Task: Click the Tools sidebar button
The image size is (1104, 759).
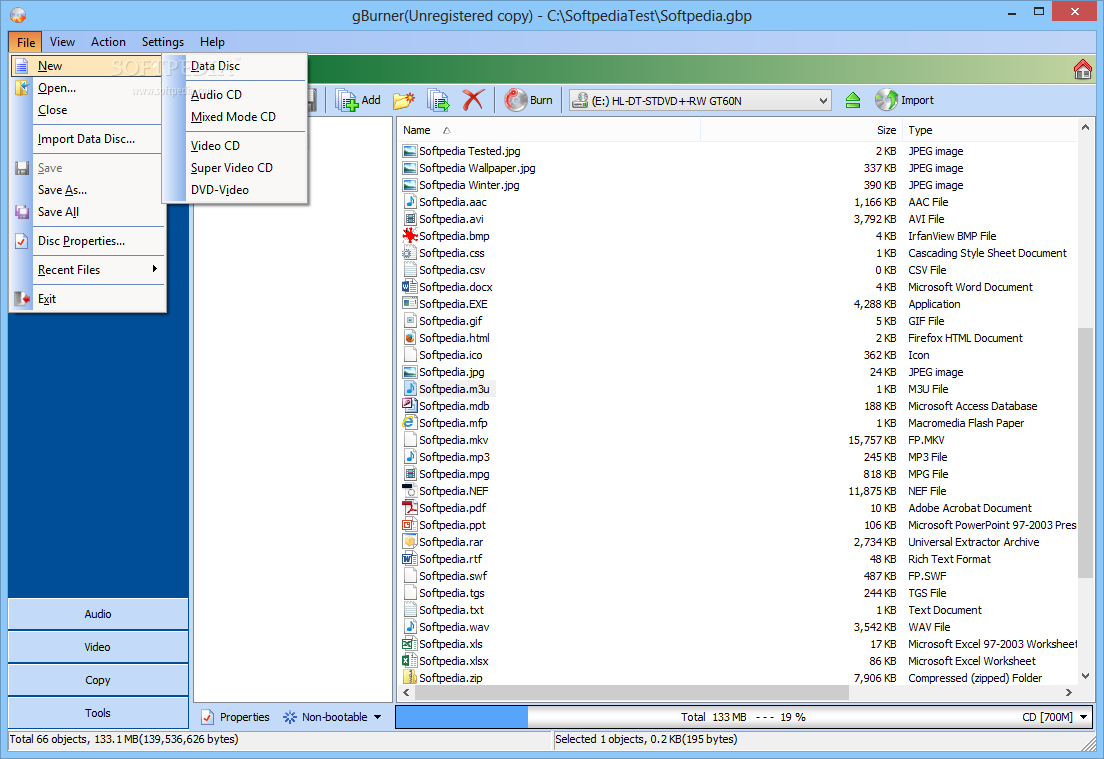Action: pyautogui.click(x=98, y=713)
